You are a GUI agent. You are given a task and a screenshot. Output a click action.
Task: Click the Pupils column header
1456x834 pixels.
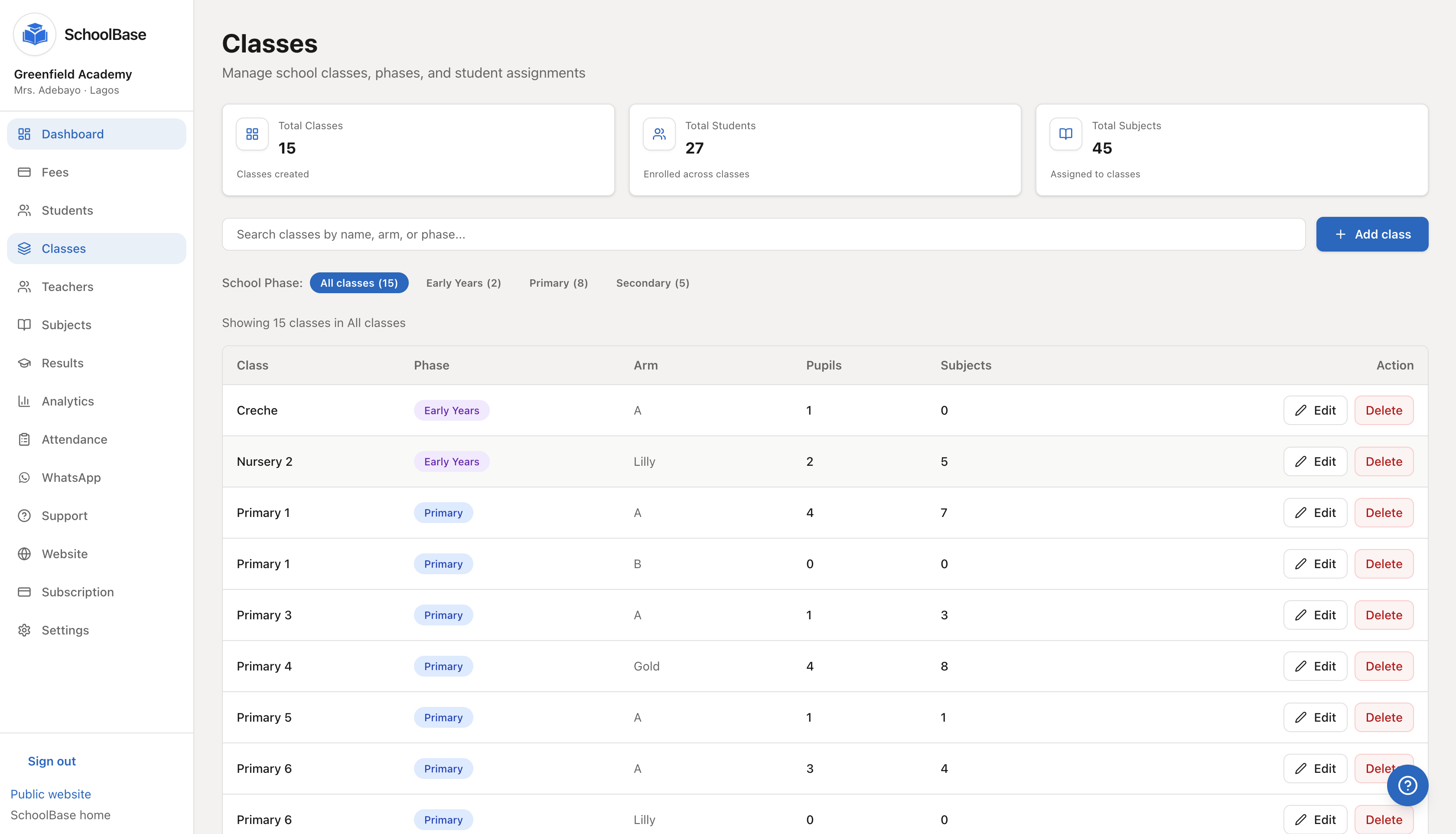click(824, 366)
